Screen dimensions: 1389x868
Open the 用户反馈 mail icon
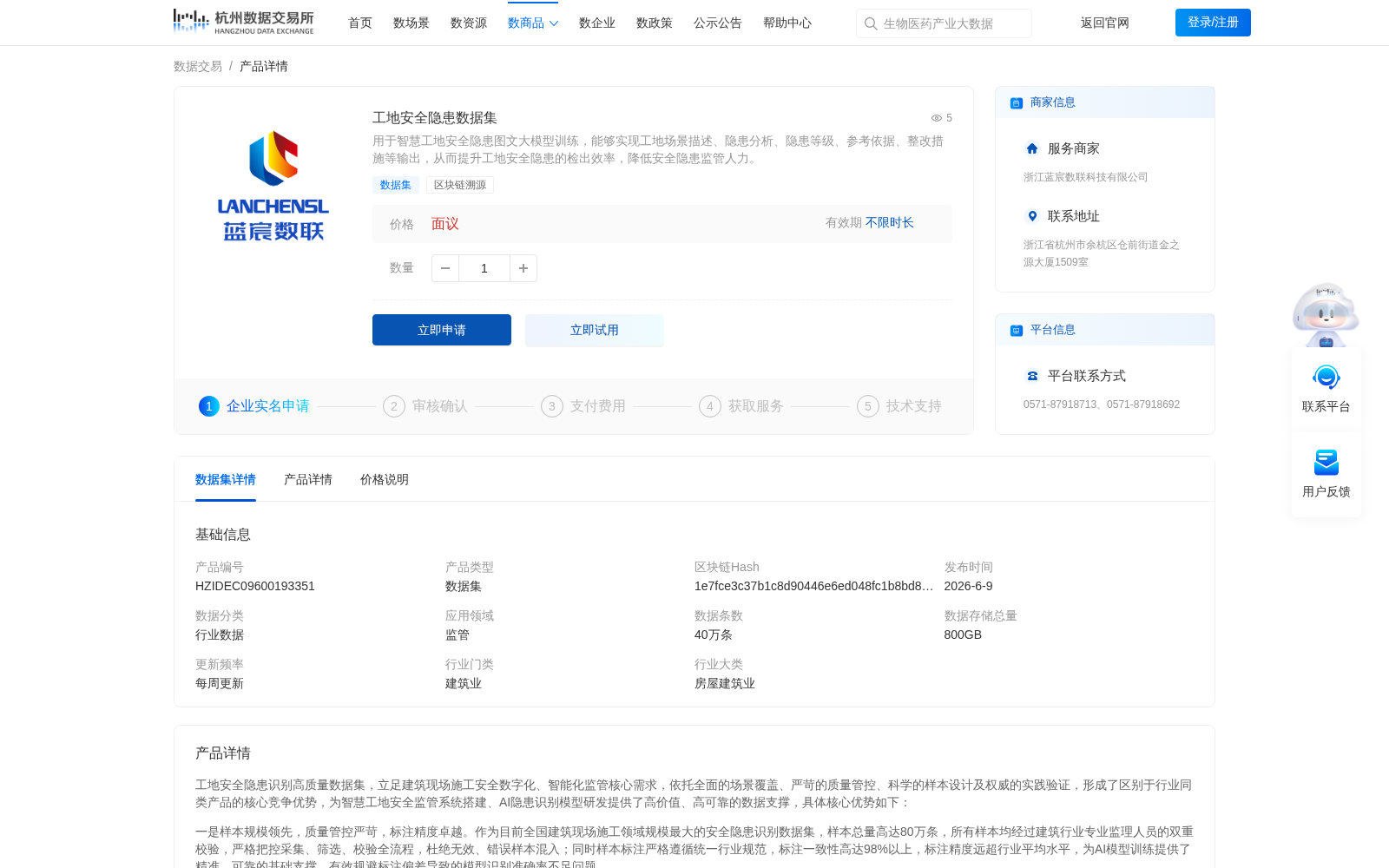coord(1326,463)
